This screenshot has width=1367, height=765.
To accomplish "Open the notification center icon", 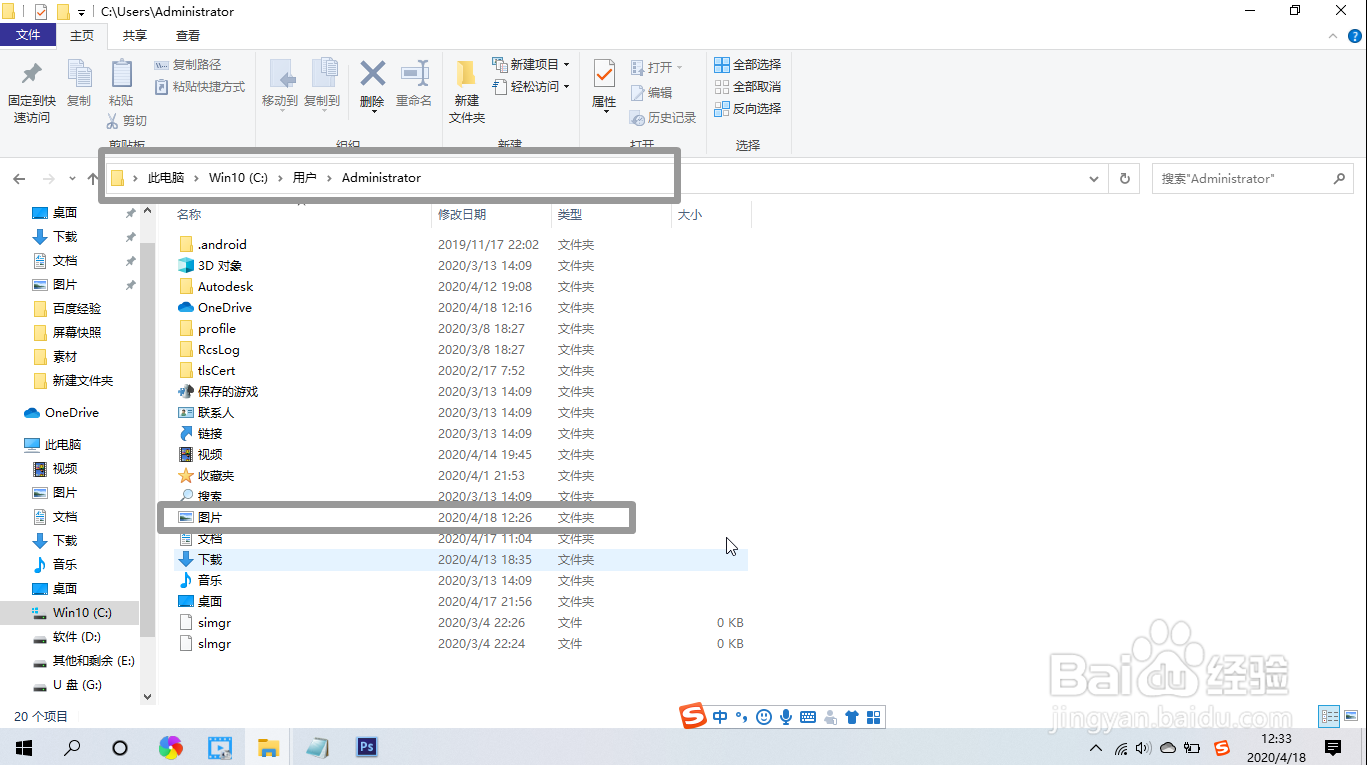I will [x=1333, y=747].
